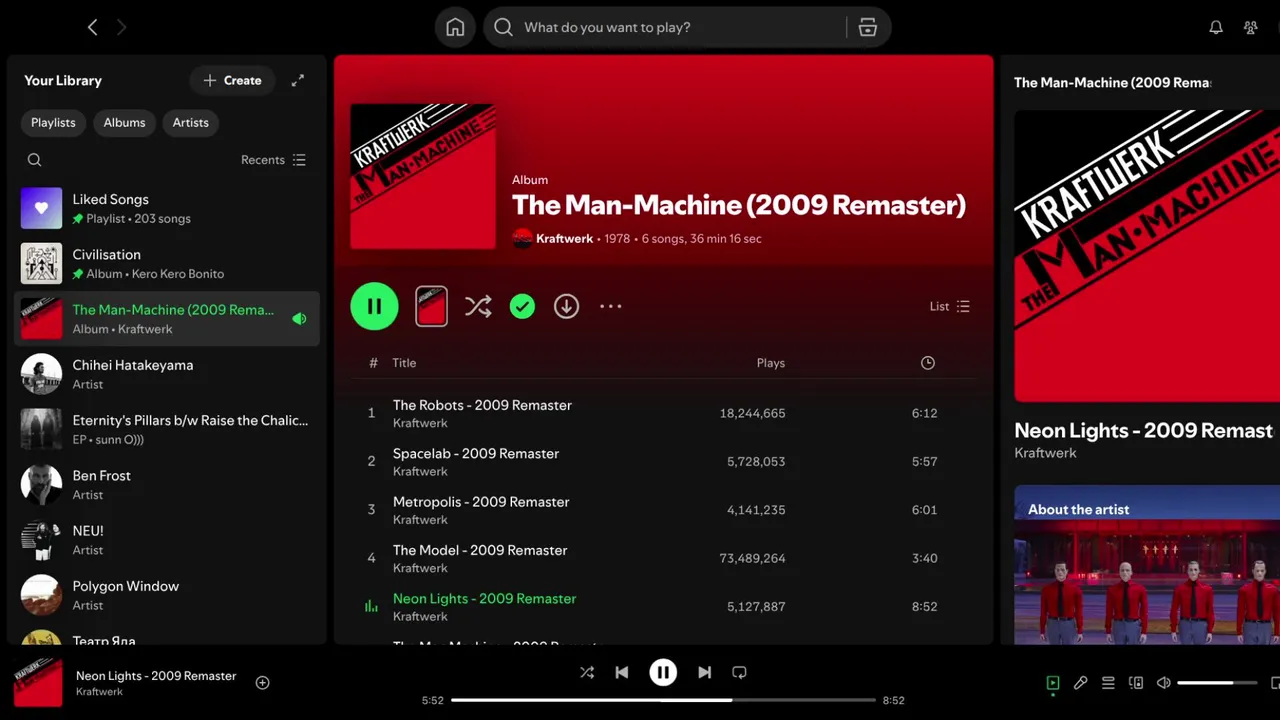Viewport: 1280px width, 720px height.
Task: Open The Man-Machine in Your Library
Action: point(167,319)
